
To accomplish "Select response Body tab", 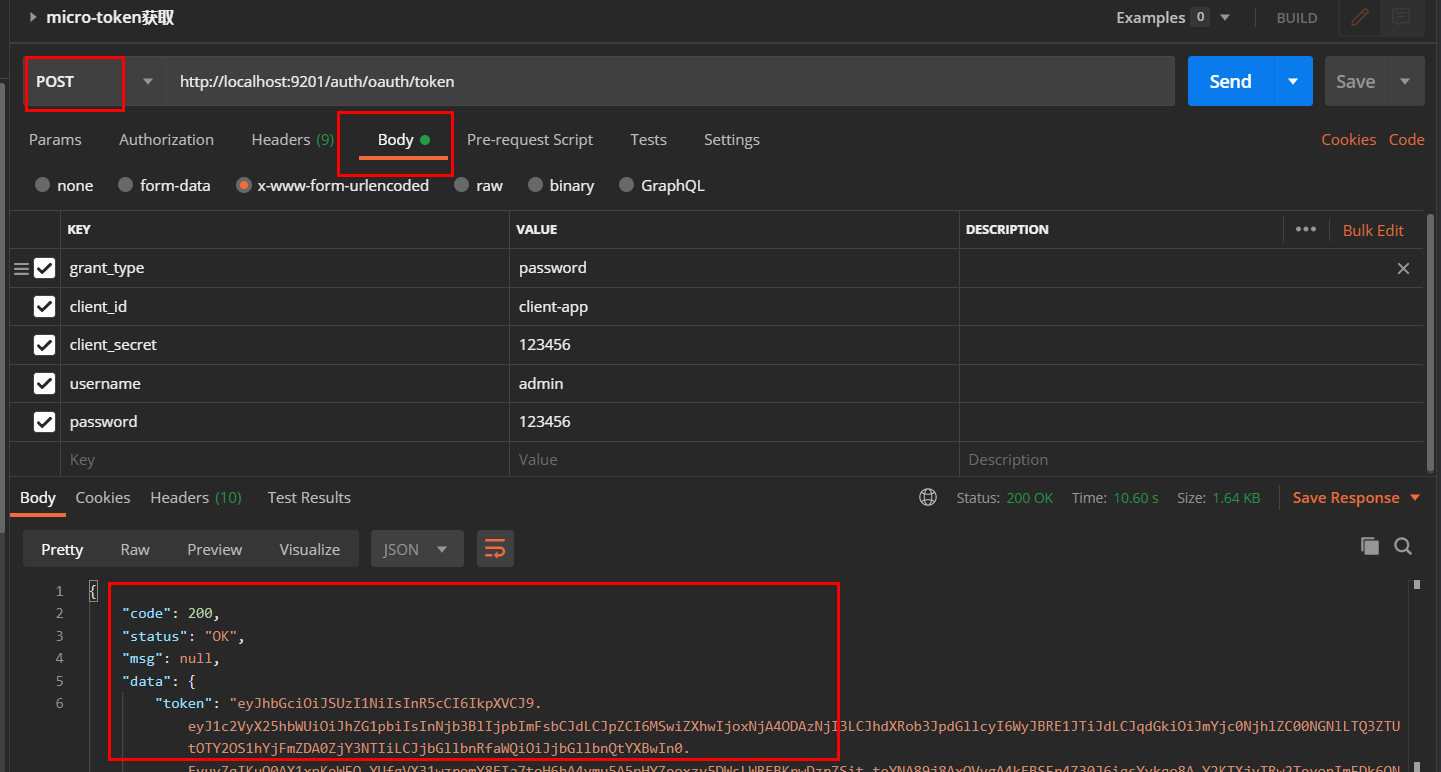I will click(x=38, y=497).
